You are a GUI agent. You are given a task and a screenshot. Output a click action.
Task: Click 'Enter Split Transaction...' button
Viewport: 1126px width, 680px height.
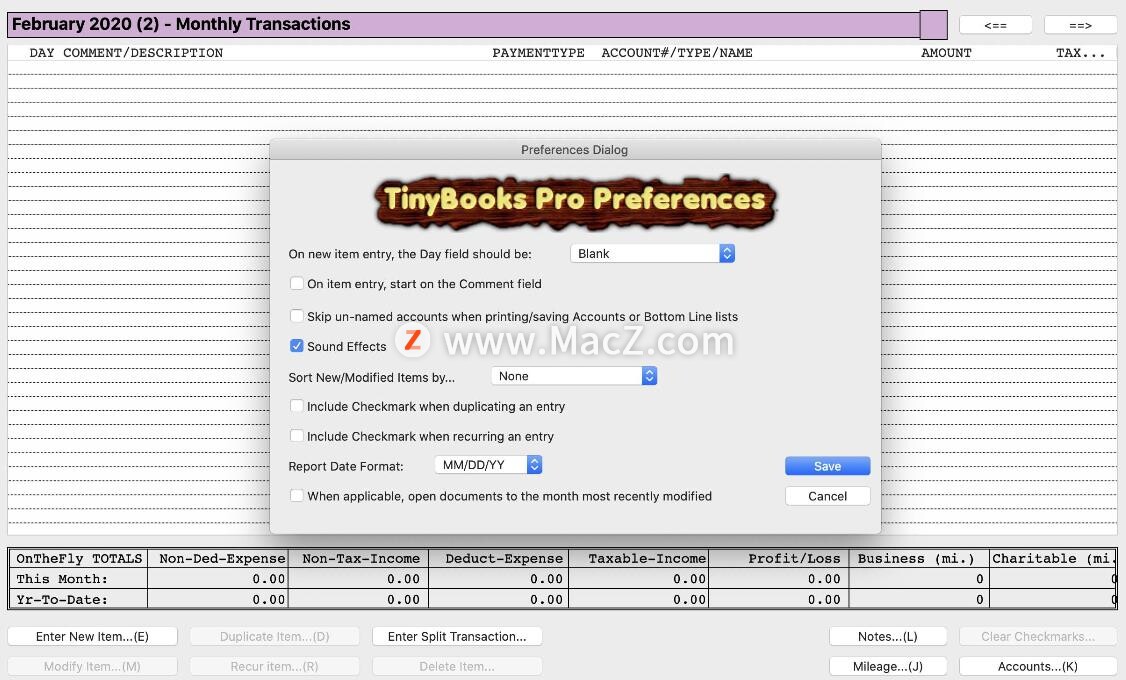[x=457, y=636]
